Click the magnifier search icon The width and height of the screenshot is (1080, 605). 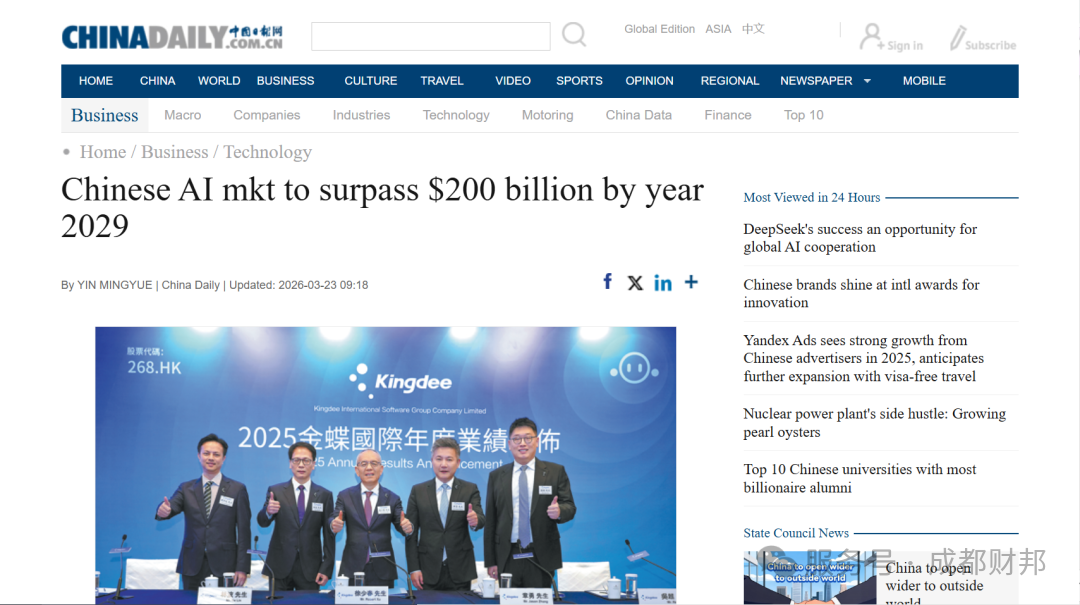[574, 34]
